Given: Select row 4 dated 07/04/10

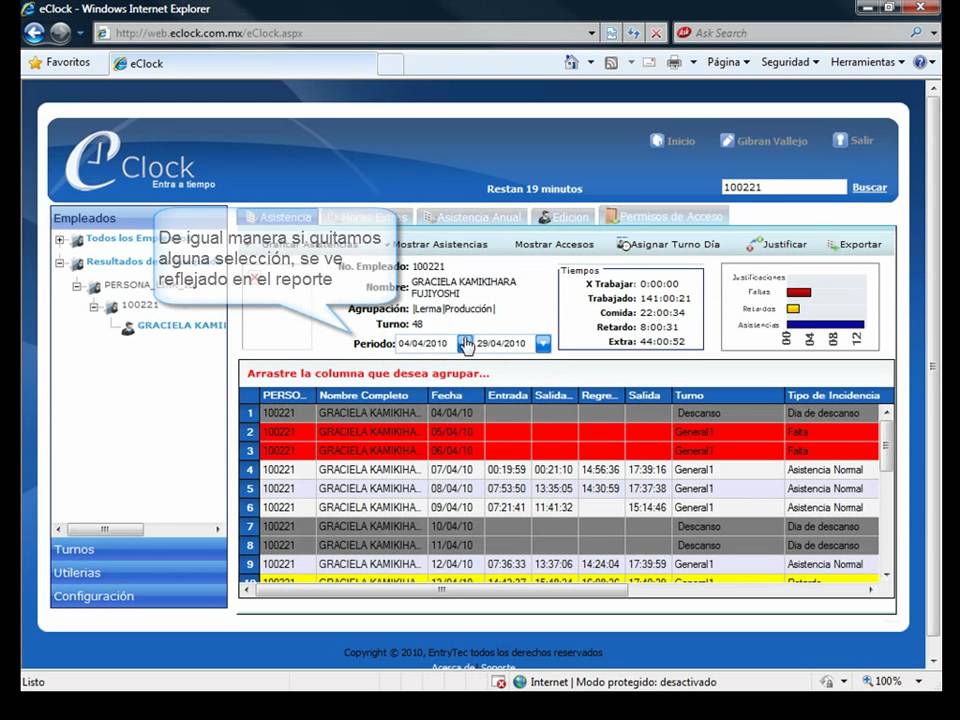Looking at the screenshot, I should click(x=560, y=470).
